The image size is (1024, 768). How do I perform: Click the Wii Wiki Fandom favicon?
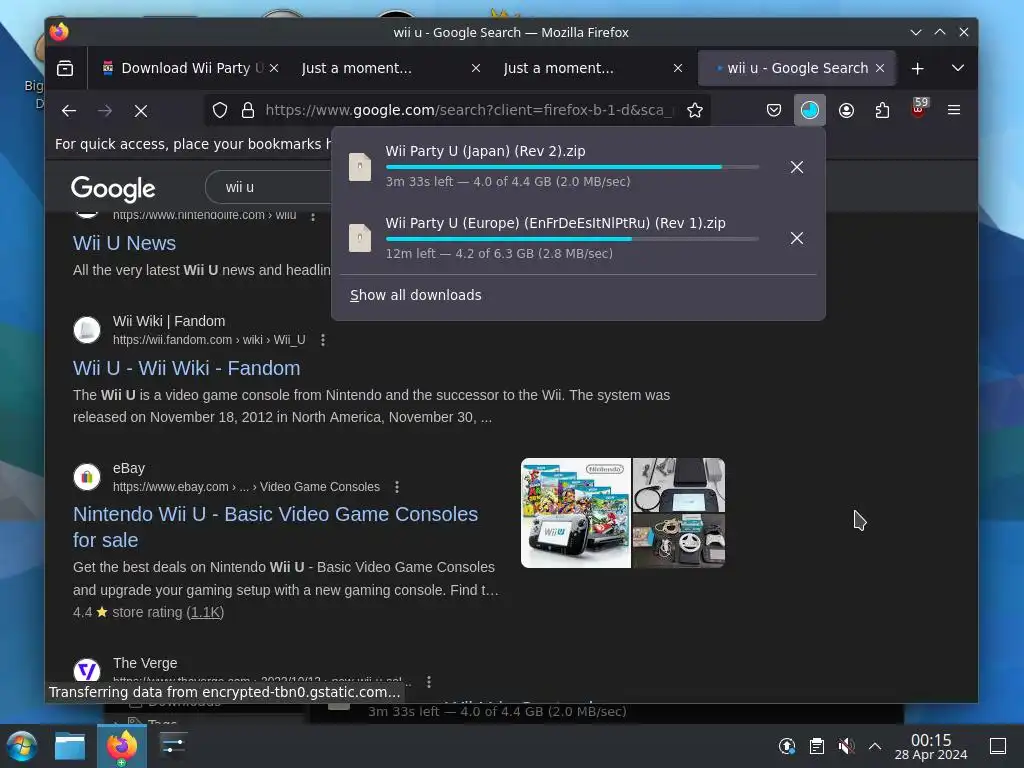pos(87,330)
